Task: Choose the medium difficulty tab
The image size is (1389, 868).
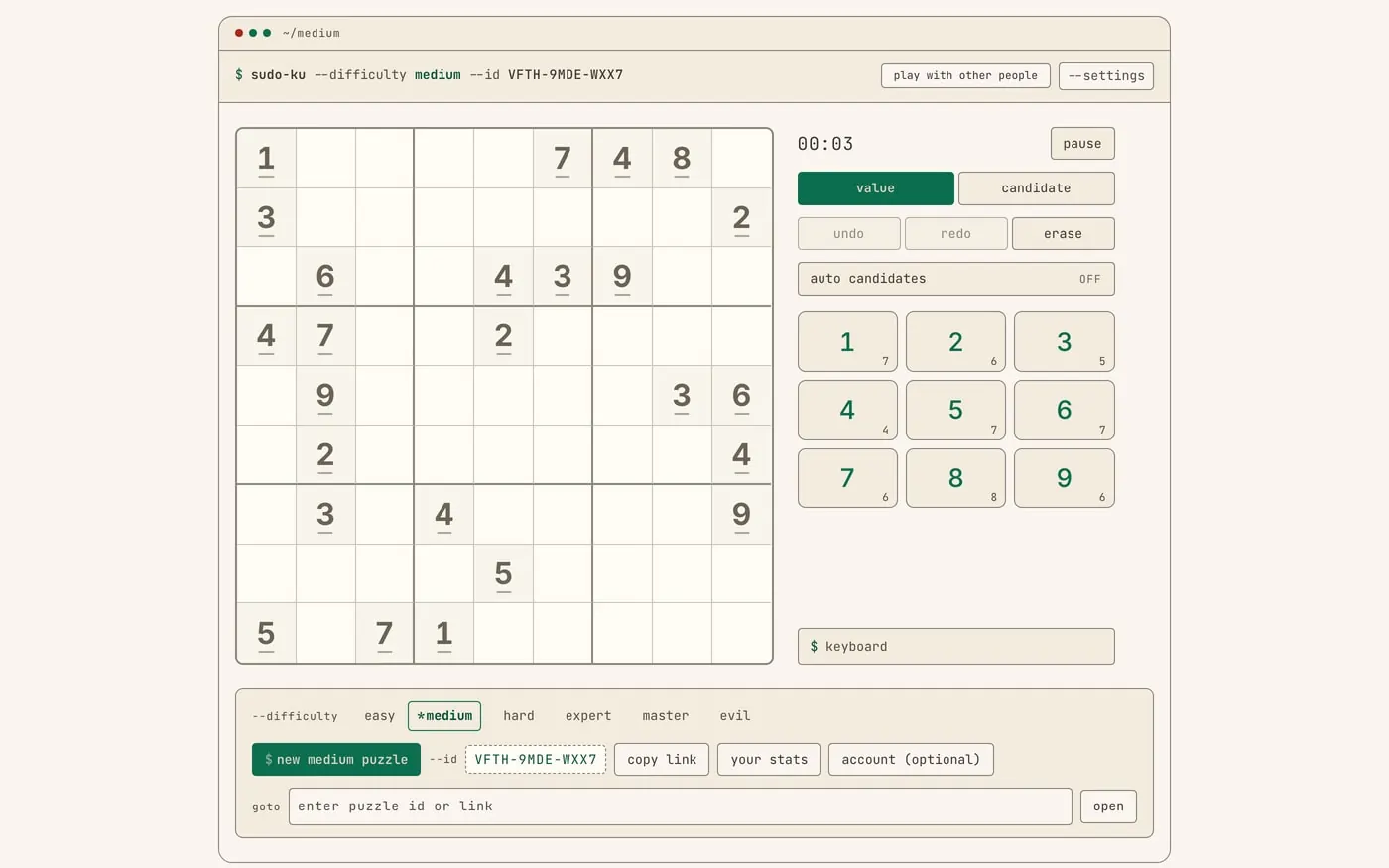Action: 444,716
